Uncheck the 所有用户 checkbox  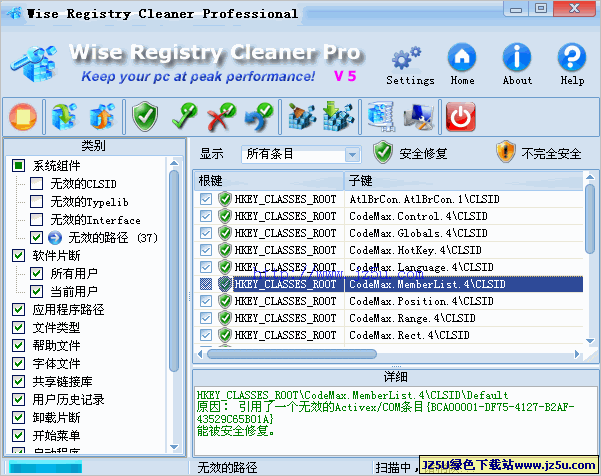[x=36, y=274]
